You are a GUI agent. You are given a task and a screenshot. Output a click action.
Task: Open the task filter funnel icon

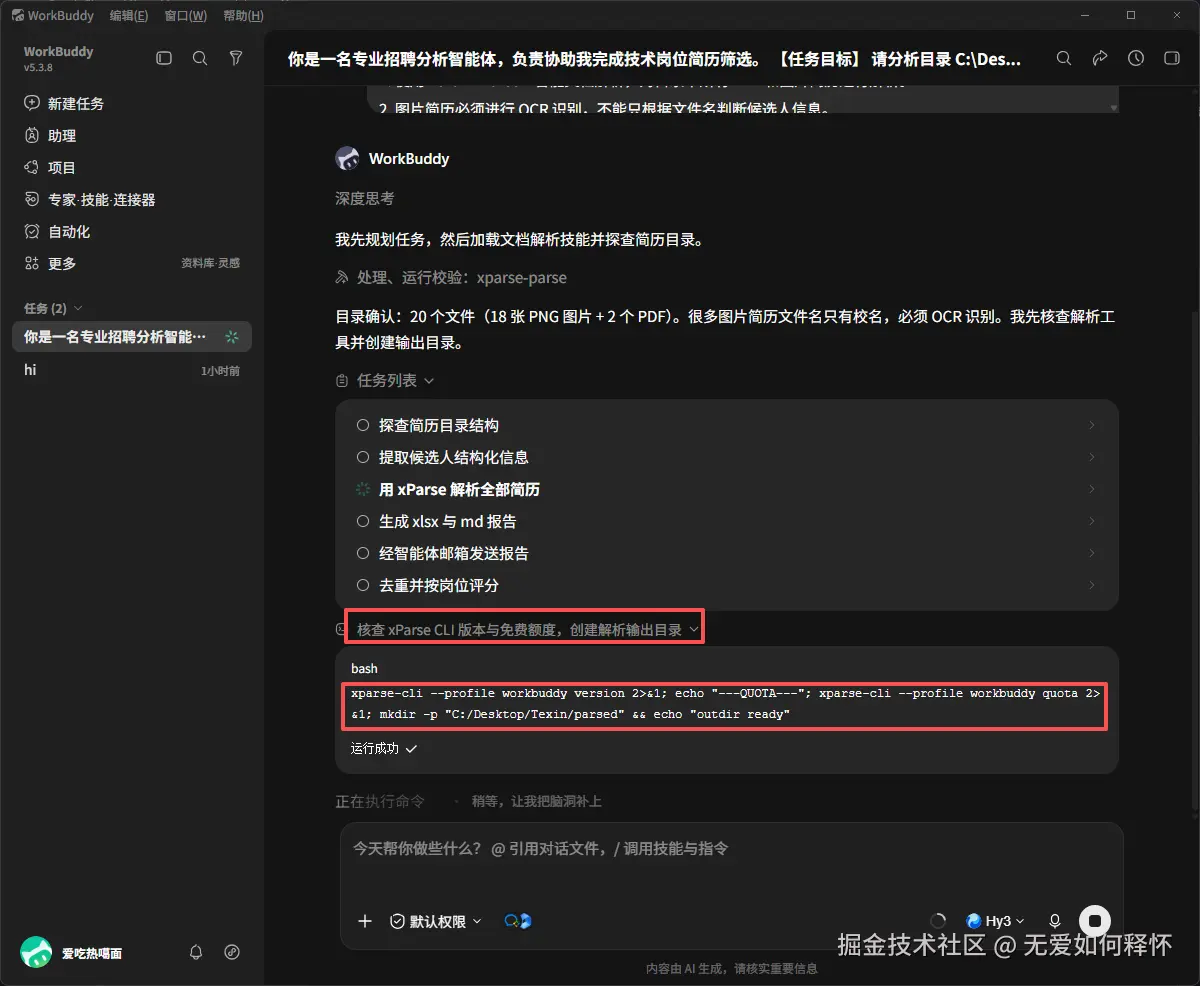236,59
